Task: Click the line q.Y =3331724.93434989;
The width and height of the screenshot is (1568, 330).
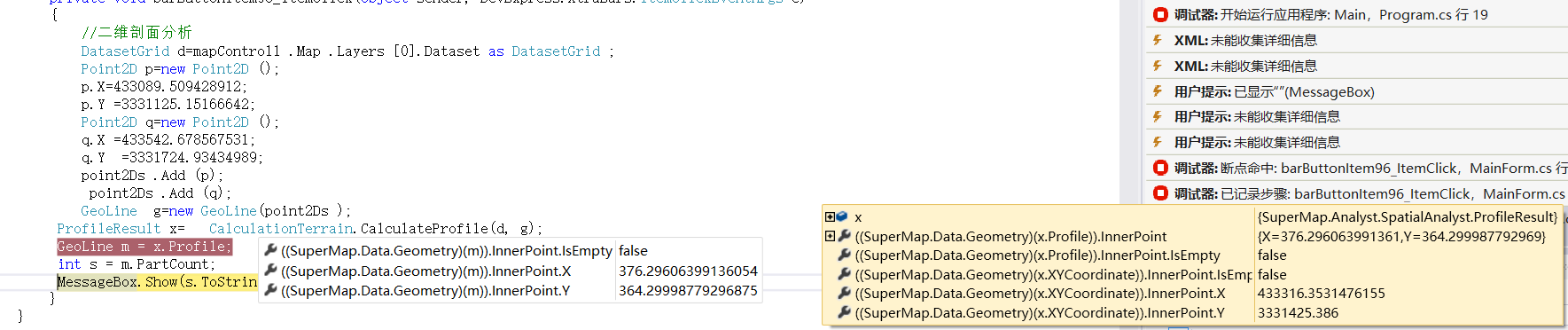Action: coord(172,158)
